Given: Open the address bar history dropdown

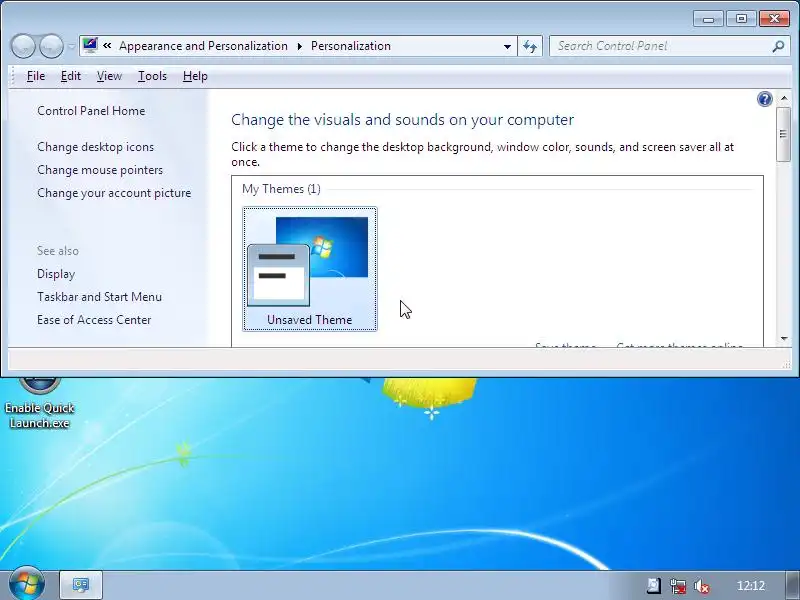Looking at the screenshot, I should [x=507, y=46].
